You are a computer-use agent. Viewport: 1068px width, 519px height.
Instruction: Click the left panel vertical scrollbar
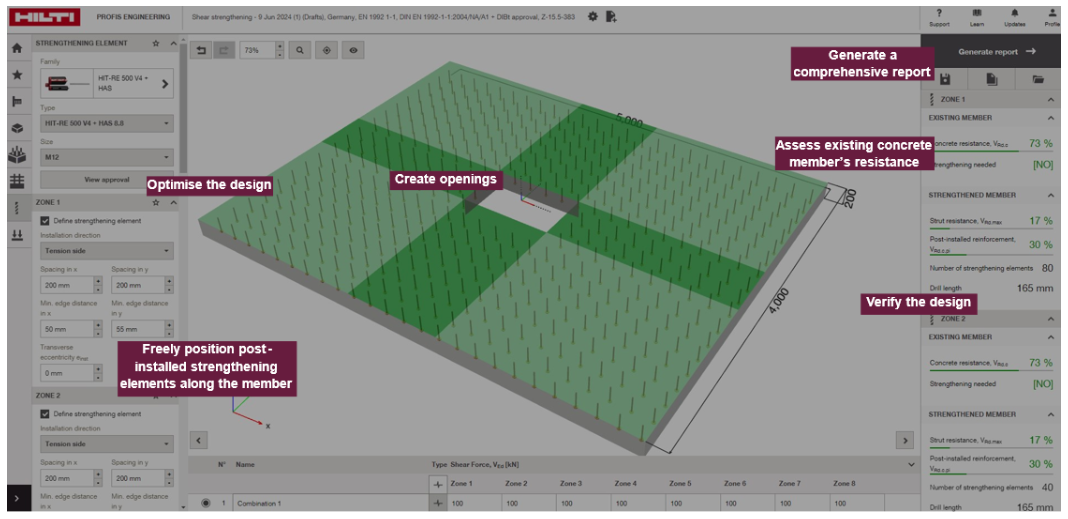(x=183, y=109)
